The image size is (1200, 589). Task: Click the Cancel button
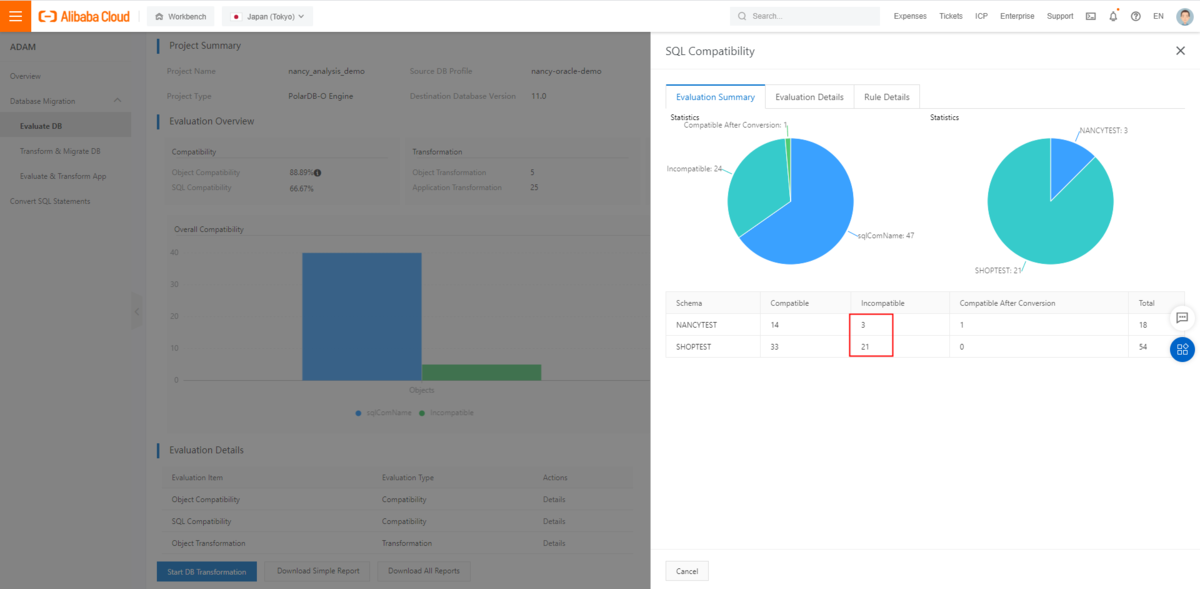click(687, 571)
